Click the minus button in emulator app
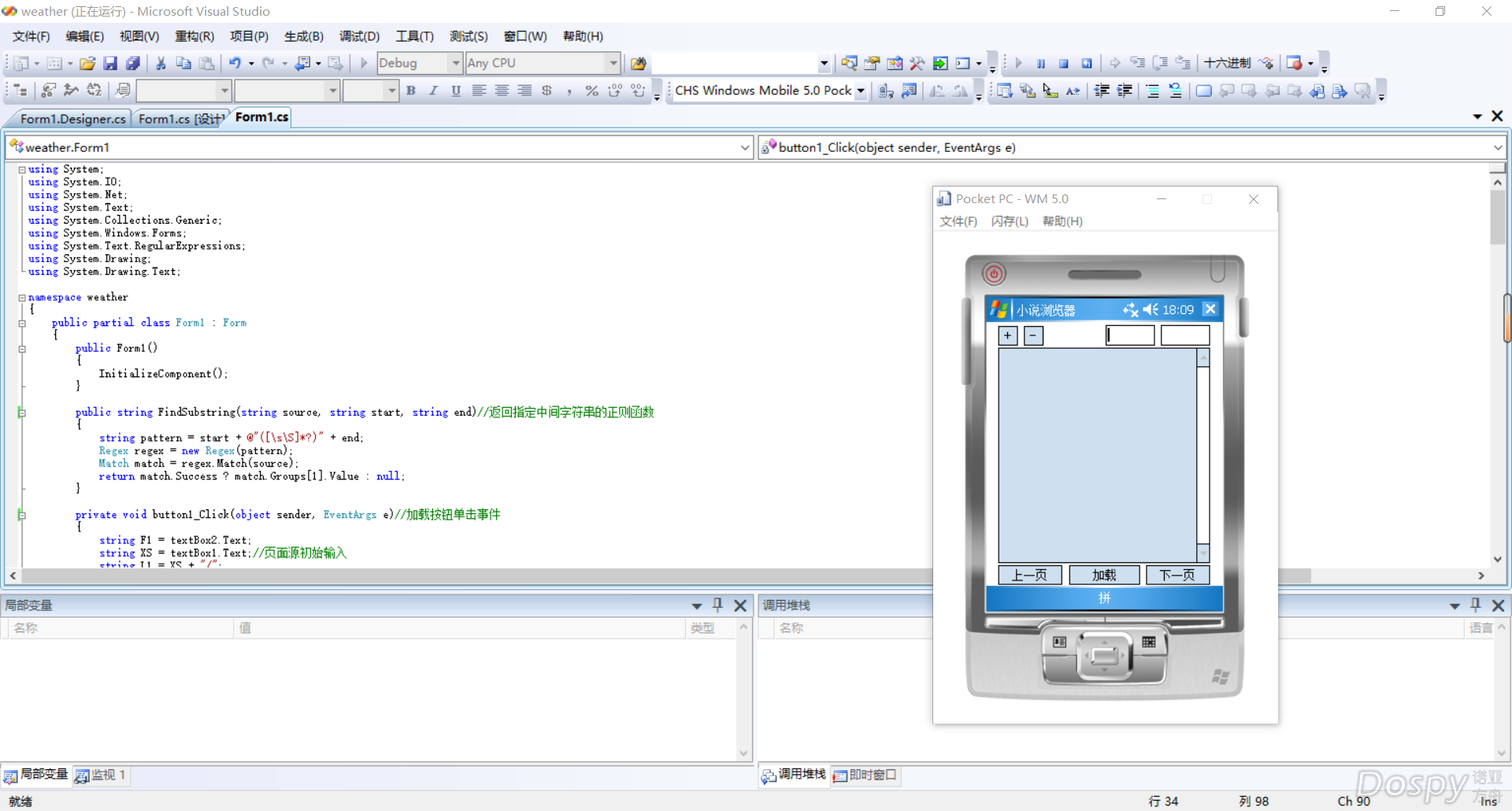The width and height of the screenshot is (1512, 811). click(1033, 335)
